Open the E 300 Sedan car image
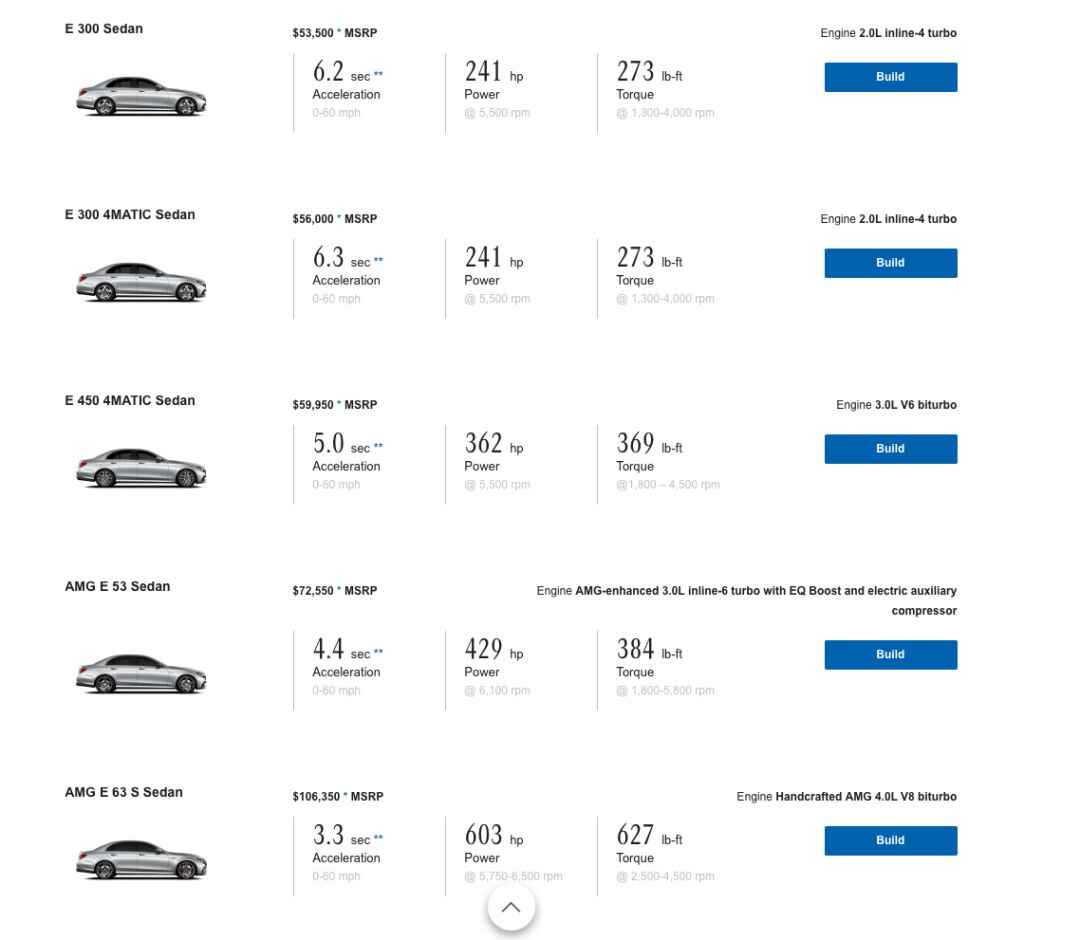 141,96
